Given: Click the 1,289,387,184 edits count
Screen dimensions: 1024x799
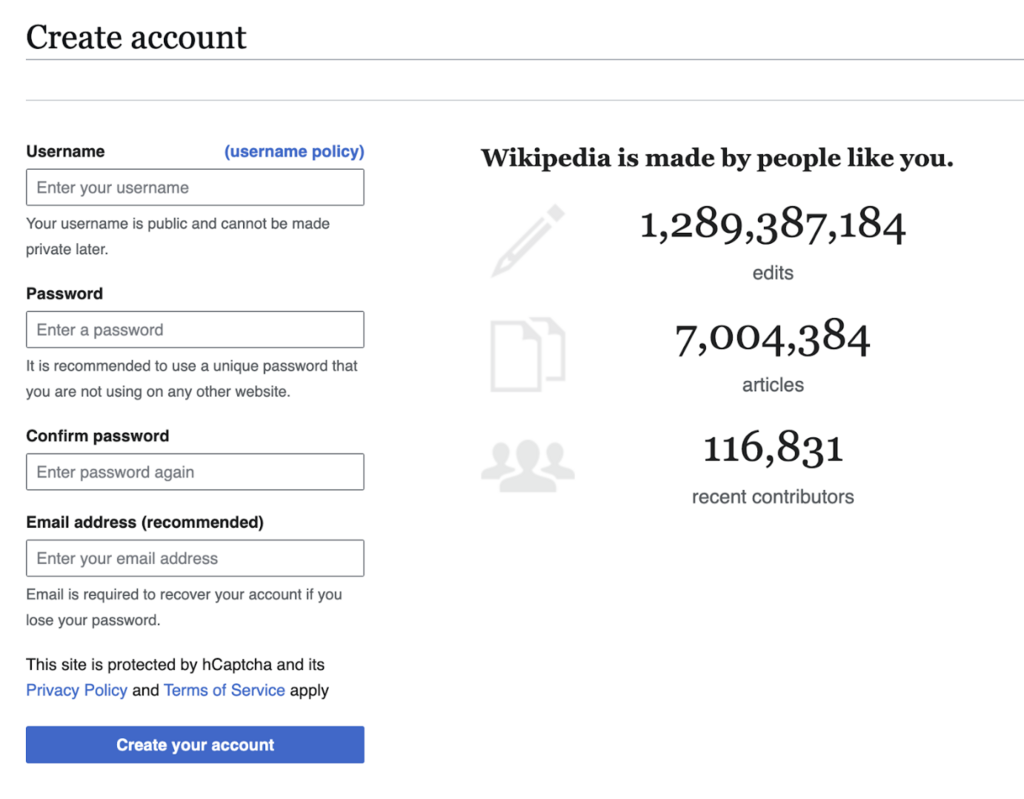Looking at the screenshot, I should [x=773, y=225].
